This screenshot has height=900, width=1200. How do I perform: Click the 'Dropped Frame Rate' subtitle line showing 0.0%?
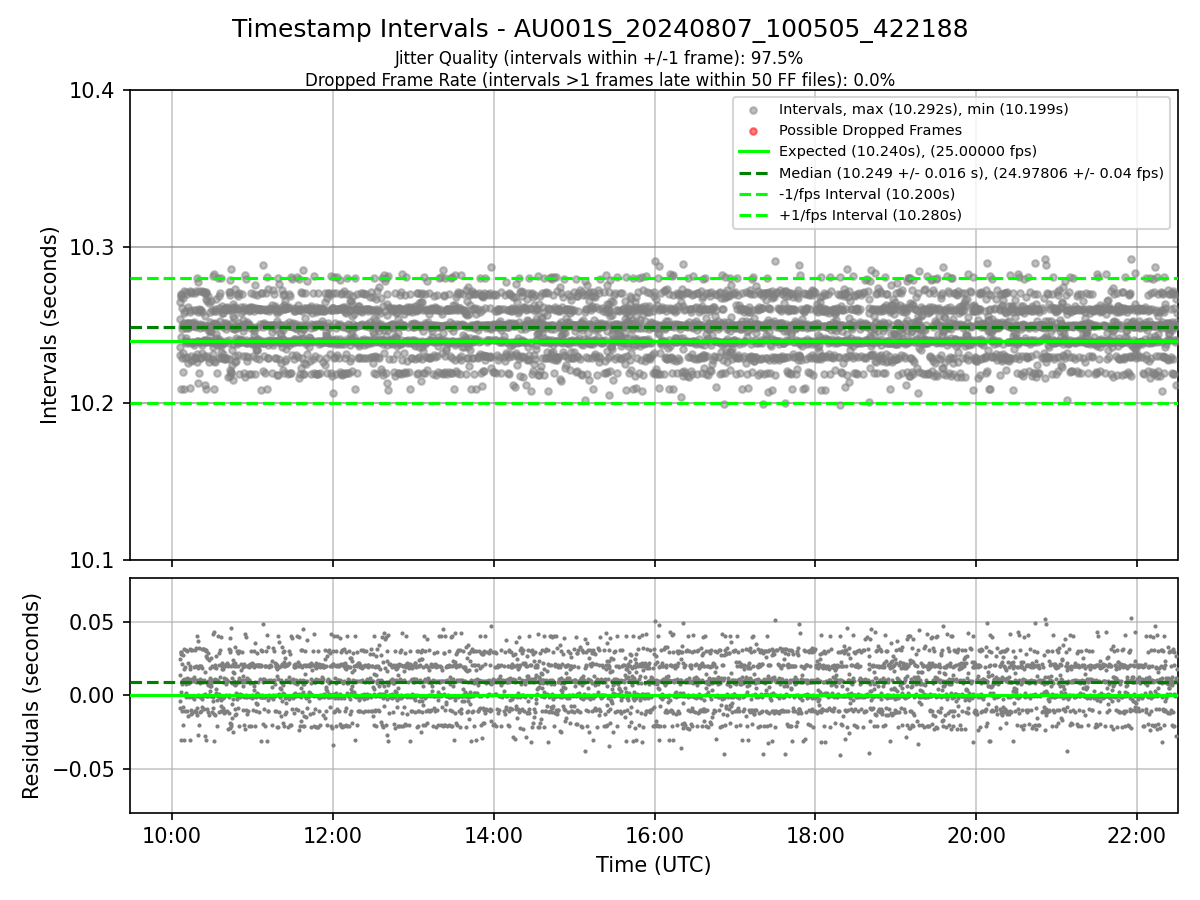tap(600, 79)
